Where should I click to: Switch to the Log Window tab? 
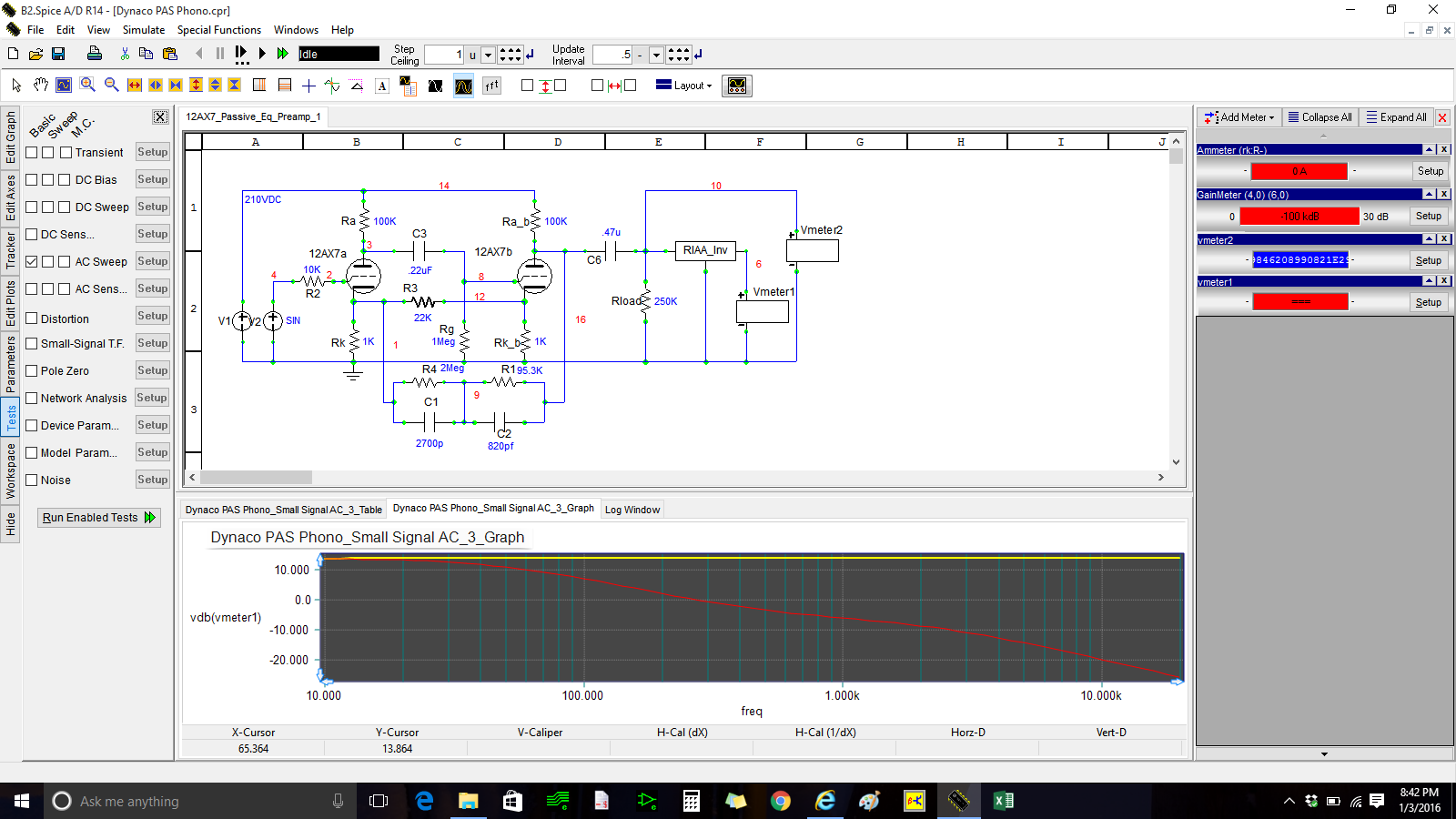632,510
